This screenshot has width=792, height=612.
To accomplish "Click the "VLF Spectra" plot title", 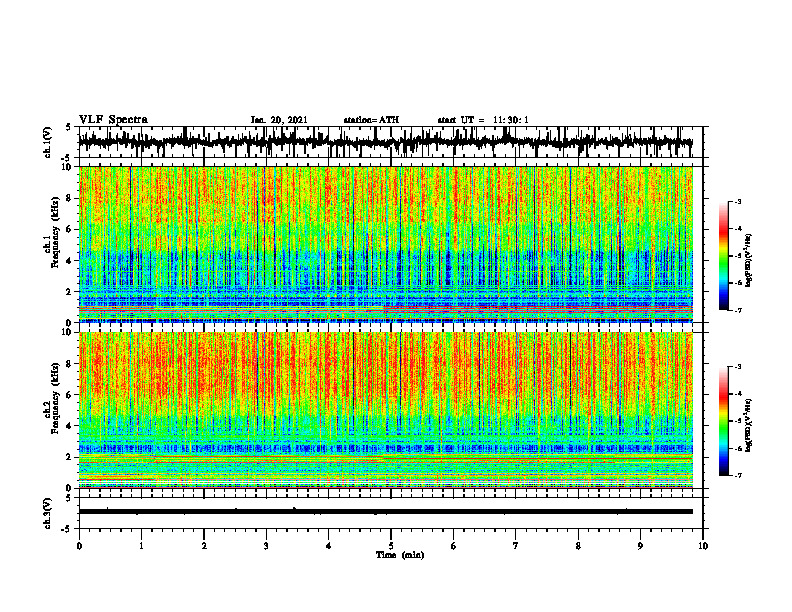I will [x=113, y=119].
